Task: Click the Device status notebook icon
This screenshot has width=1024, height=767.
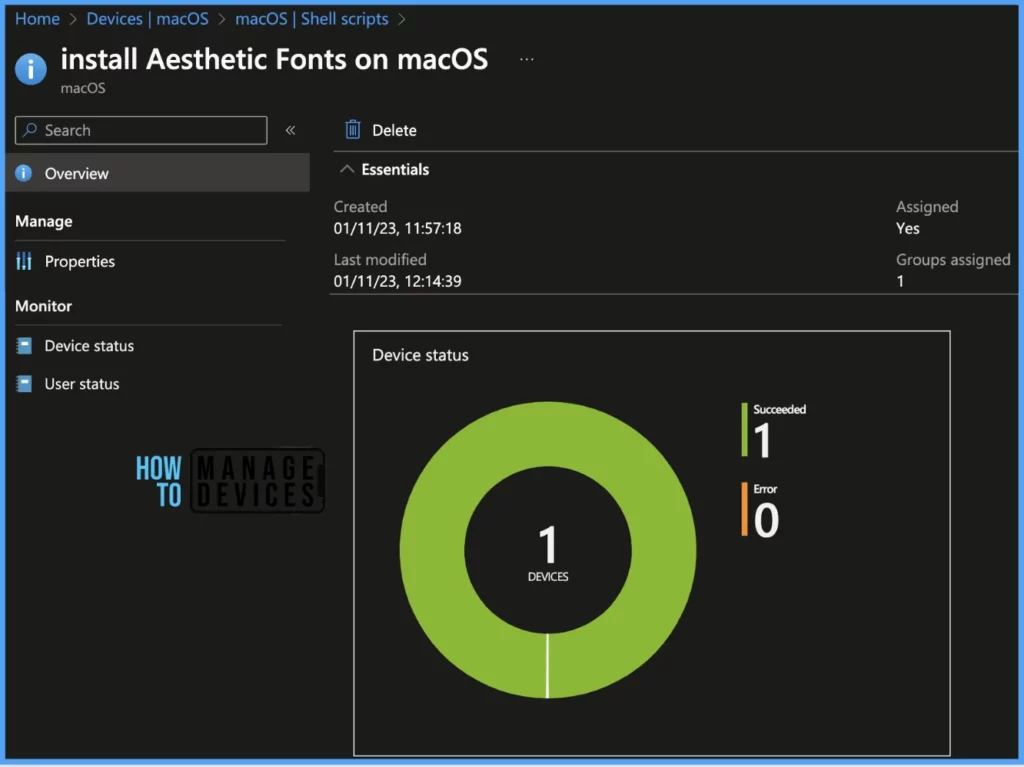Action: [x=24, y=346]
